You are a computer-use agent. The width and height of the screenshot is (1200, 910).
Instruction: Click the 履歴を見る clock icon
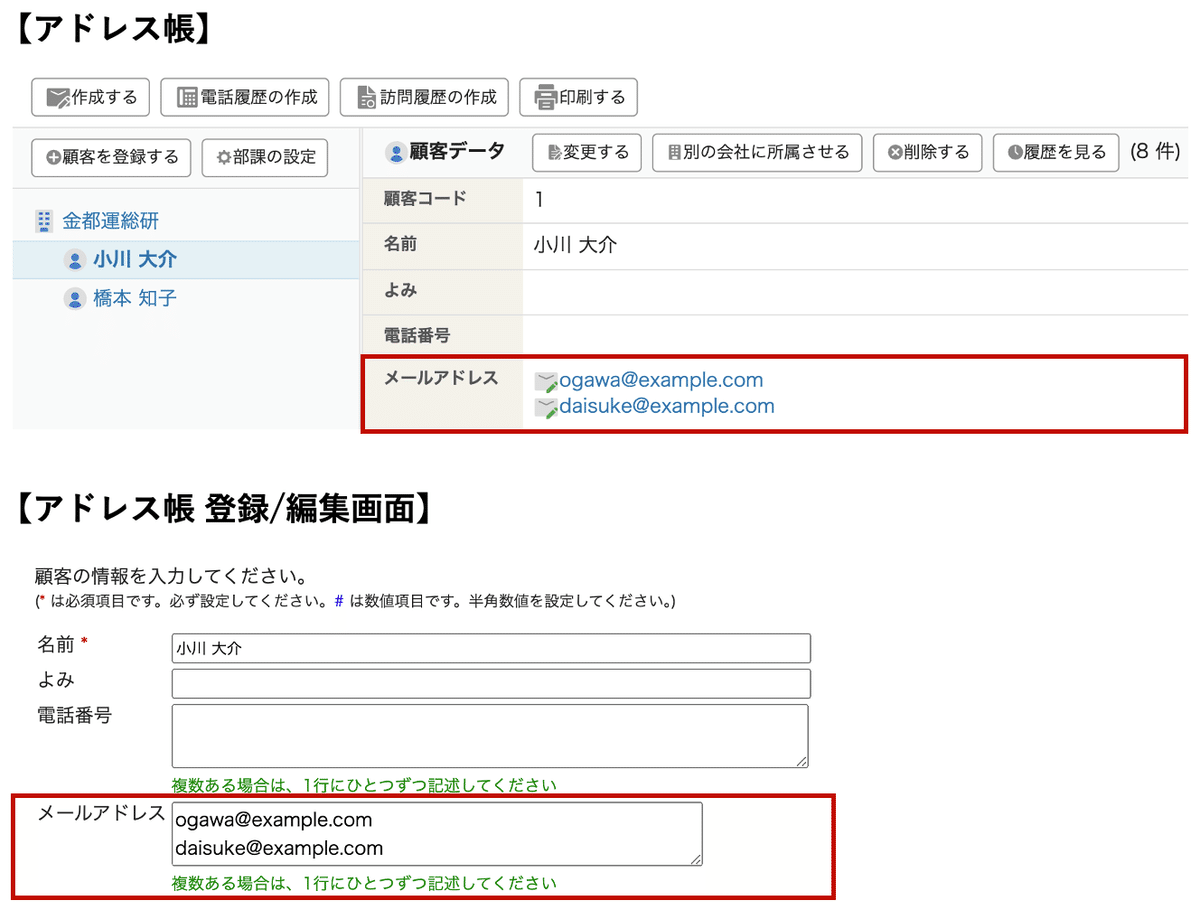pos(1015,153)
